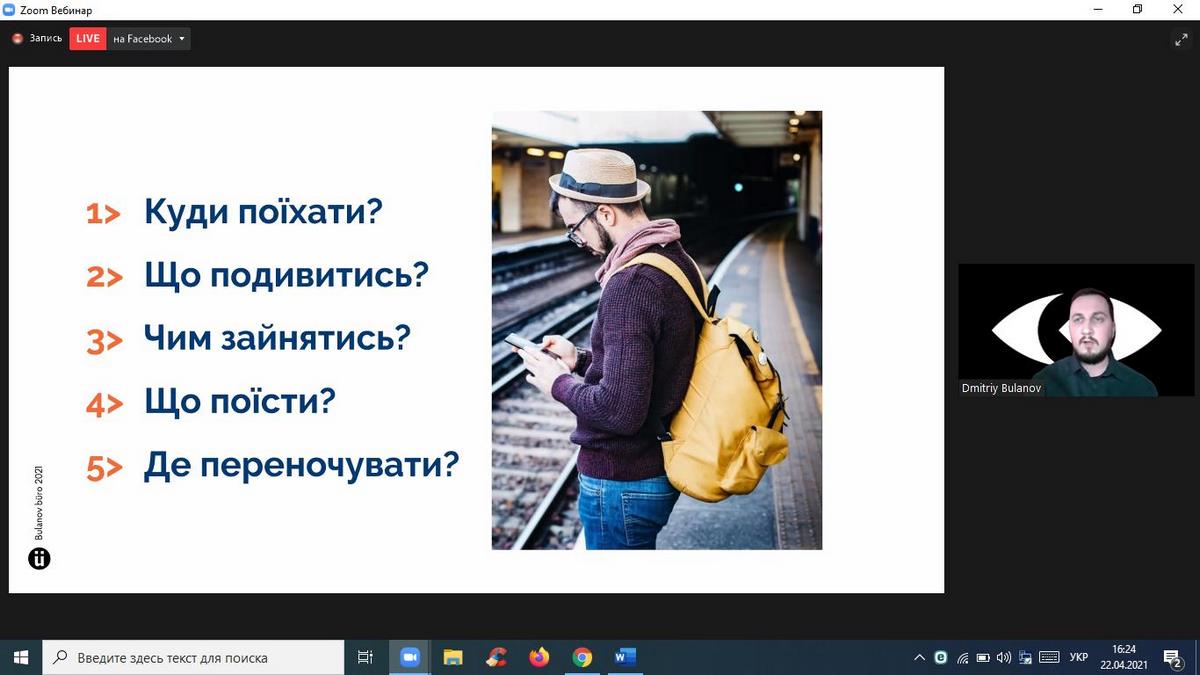This screenshot has height=675, width=1200.
Task: Open Google Chrome from the taskbar
Action: [582, 657]
